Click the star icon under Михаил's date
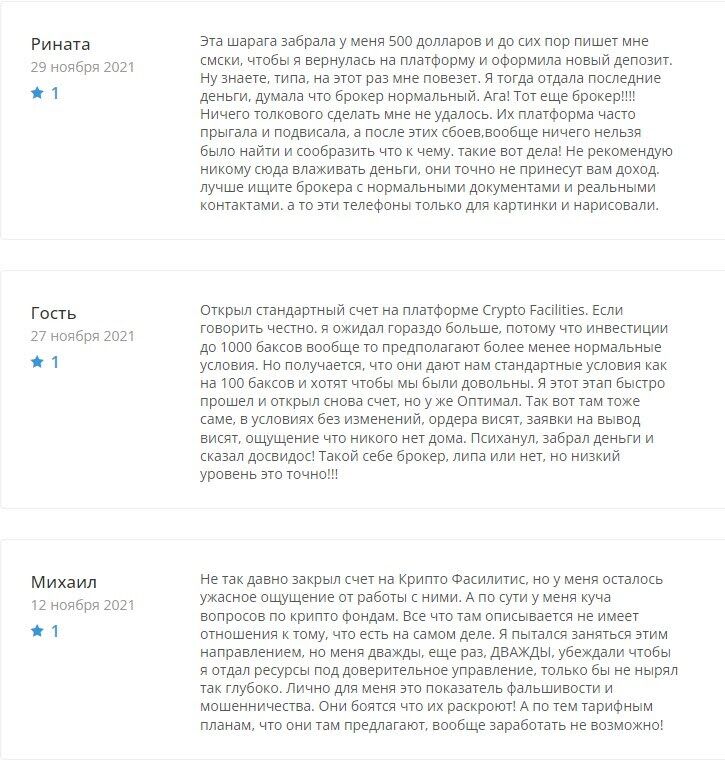Image resolution: width=725 pixels, height=763 pixels. [x=37, y=631]
